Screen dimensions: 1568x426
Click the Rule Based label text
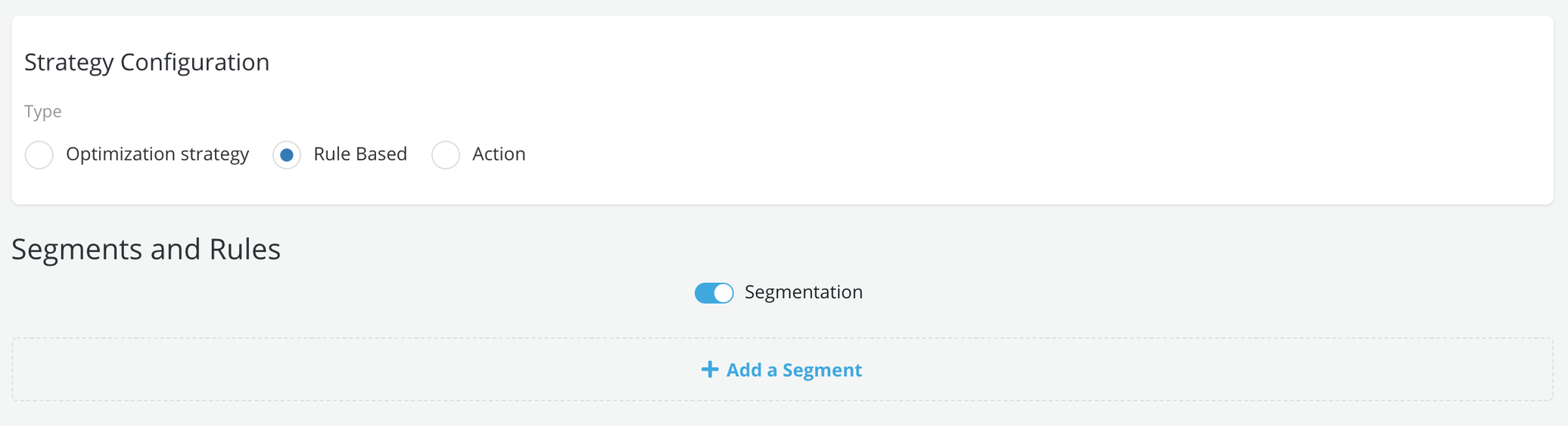point(360,154)
